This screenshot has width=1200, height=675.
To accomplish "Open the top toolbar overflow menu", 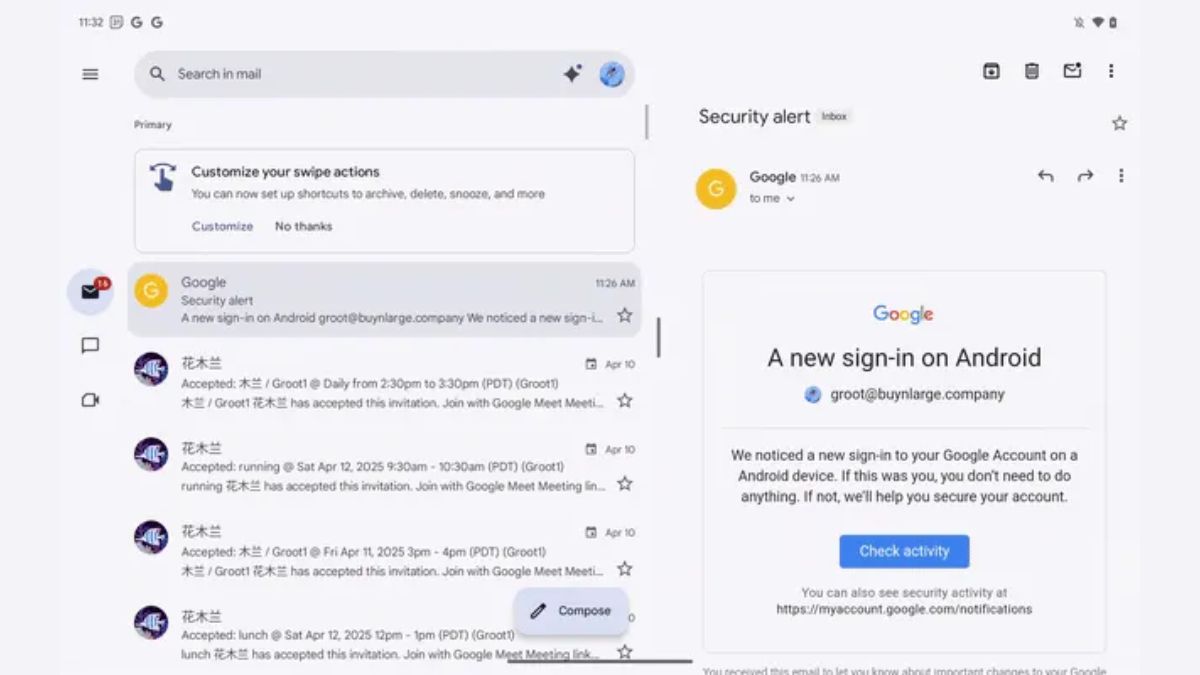I will 1111,71.
